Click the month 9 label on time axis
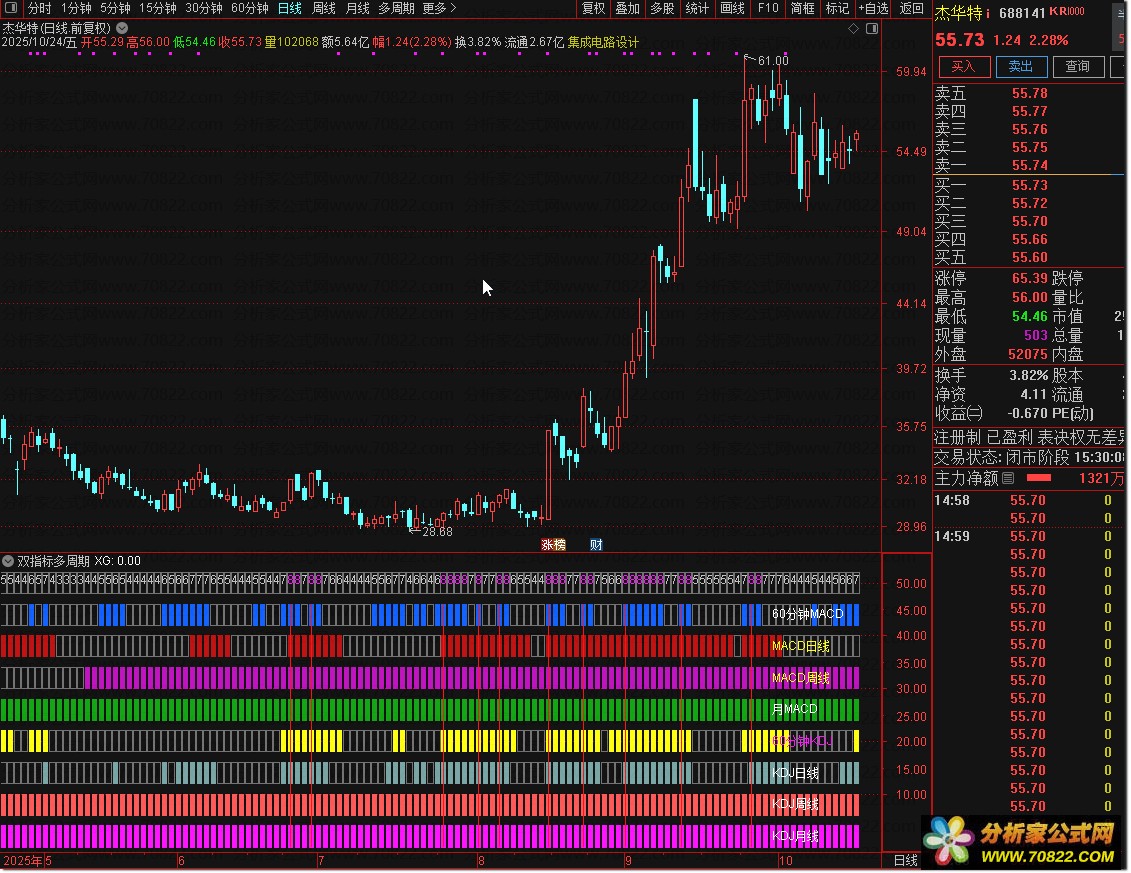The height and width of the screenshot is (873, 1131). [x=628, y=860]
